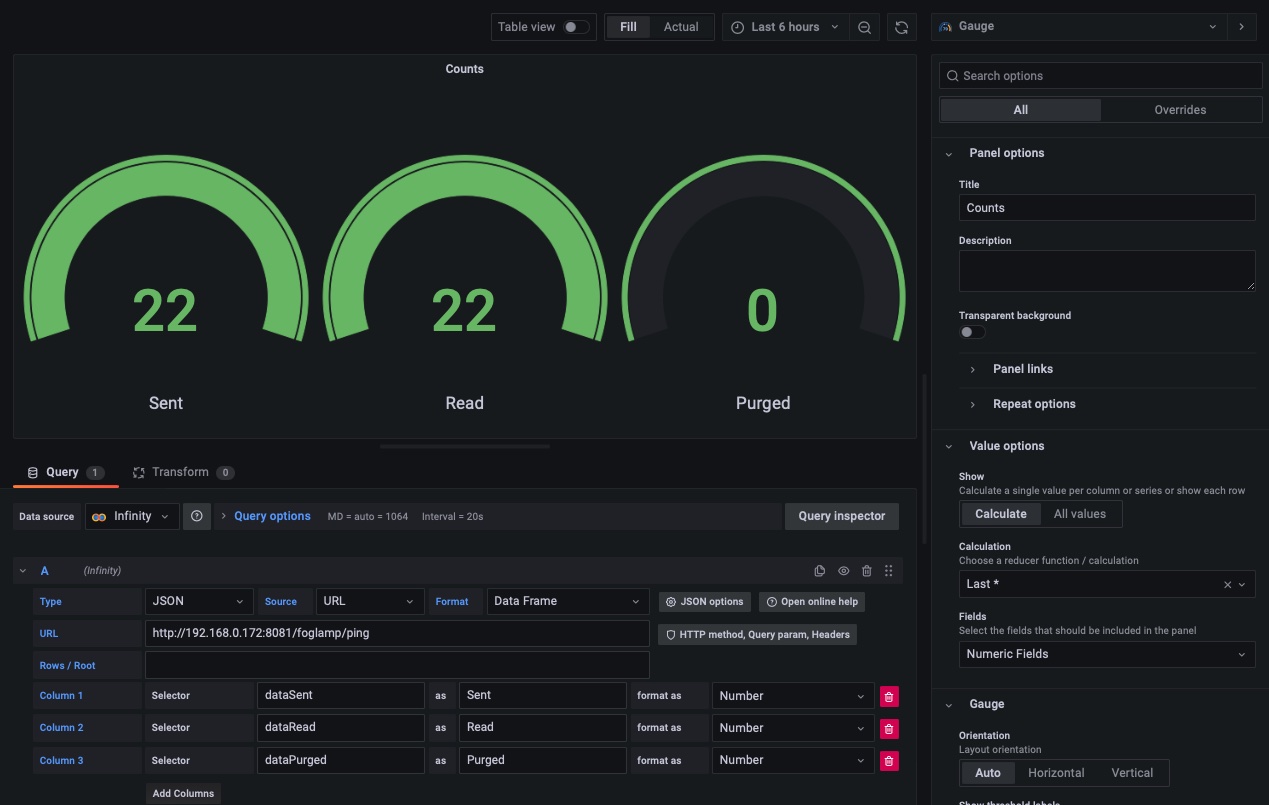The width and height of the screenshot is (1269, 805).
Task: Enable the Table view switch
Action: 576,27
